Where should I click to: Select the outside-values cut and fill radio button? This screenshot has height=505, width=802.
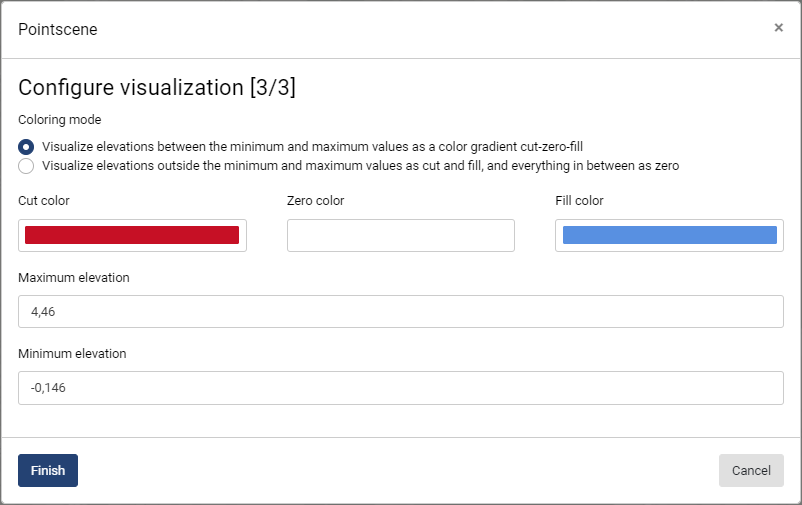(26, 166)
